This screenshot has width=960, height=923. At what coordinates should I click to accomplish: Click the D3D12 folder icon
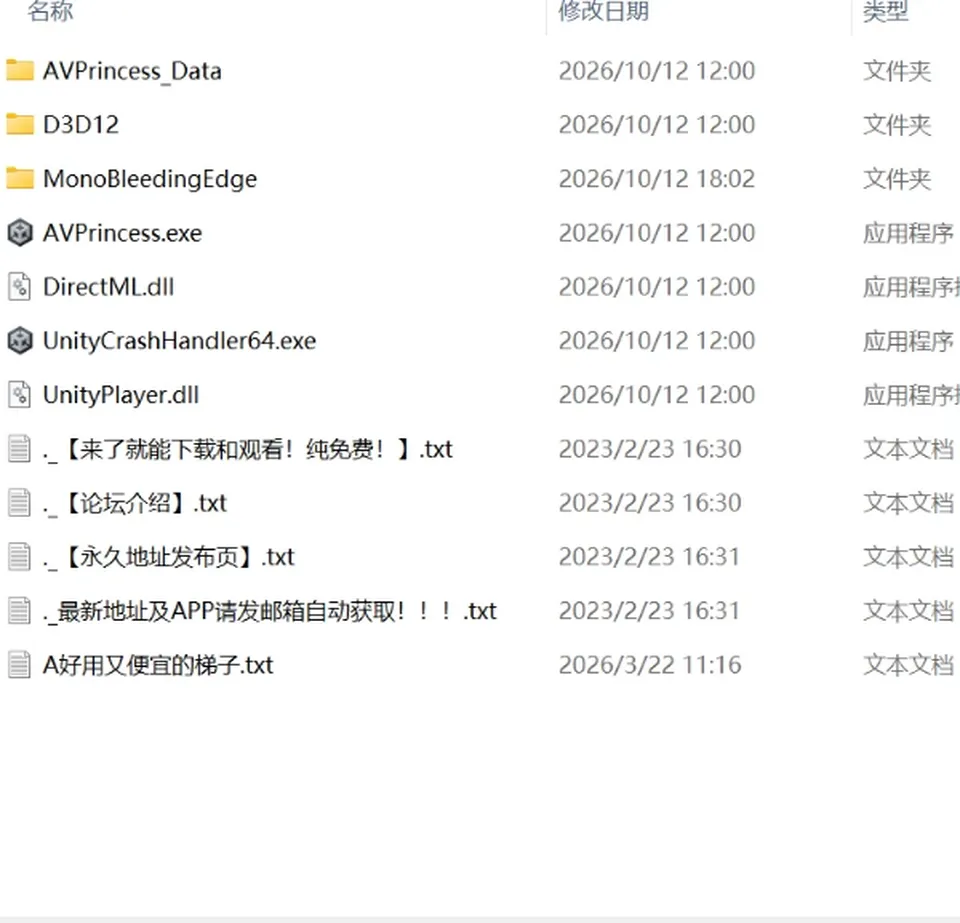click(x=20, y=124)
